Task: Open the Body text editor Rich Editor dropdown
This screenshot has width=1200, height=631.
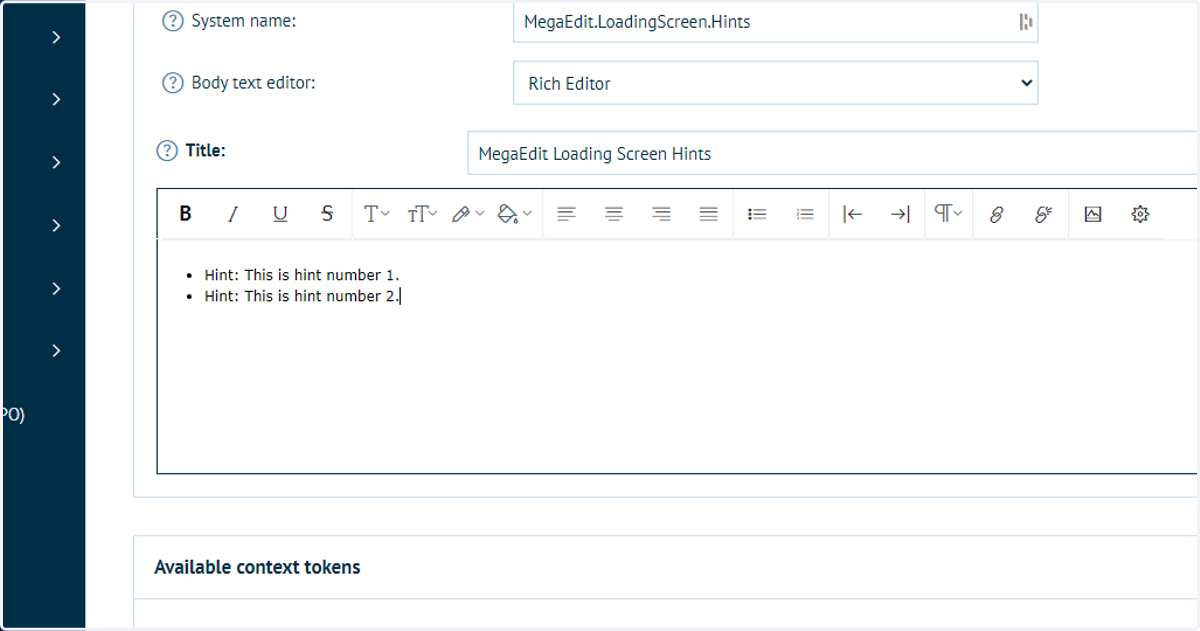Action: point(776,83)
